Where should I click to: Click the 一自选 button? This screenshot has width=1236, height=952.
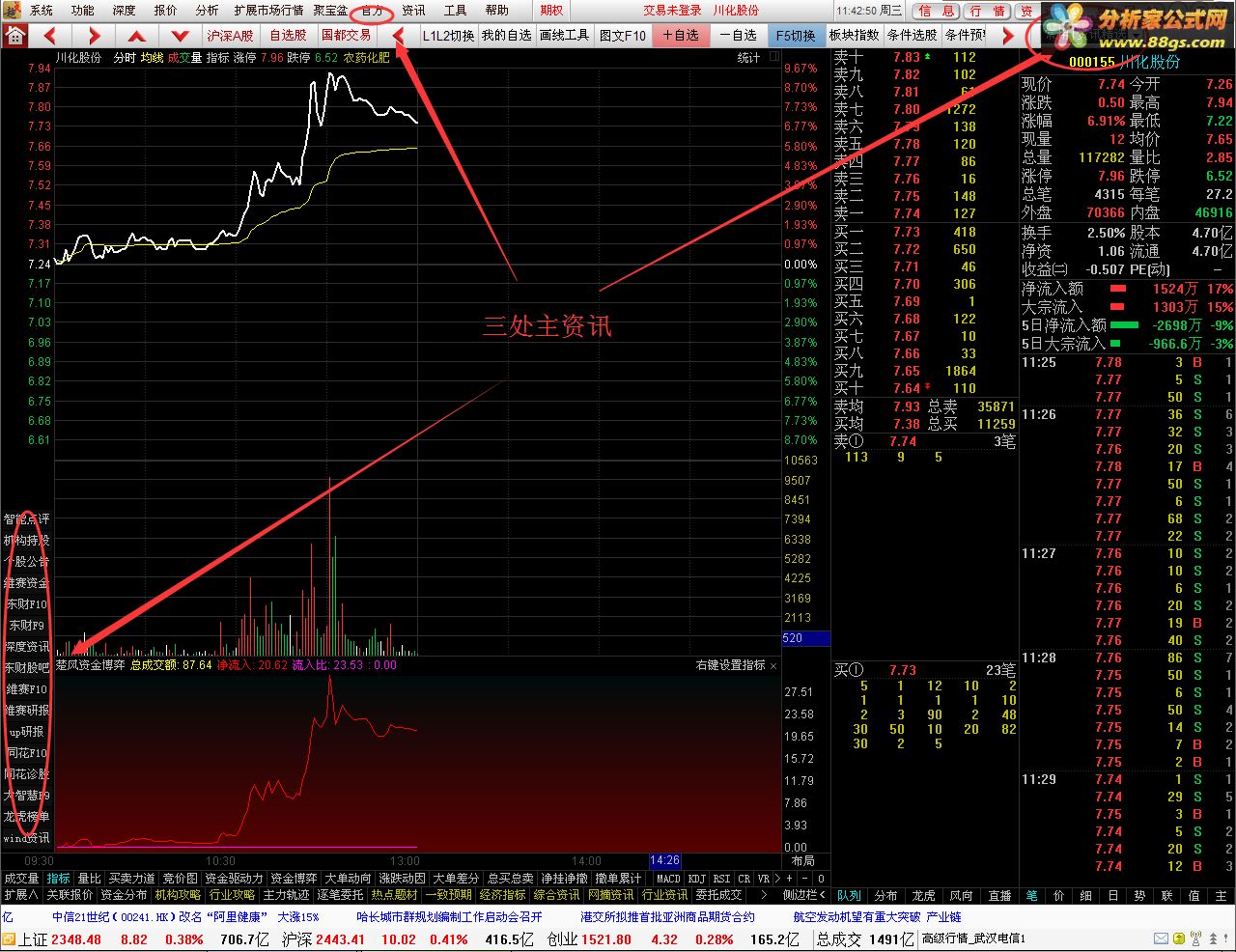pos(739,36)
